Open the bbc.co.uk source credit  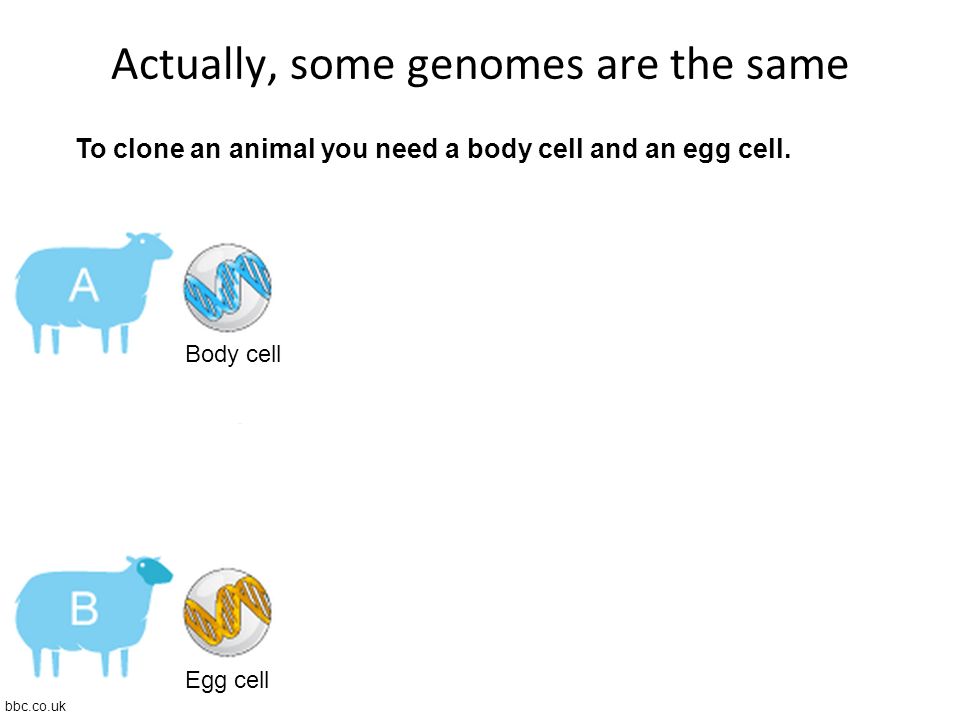36,706
